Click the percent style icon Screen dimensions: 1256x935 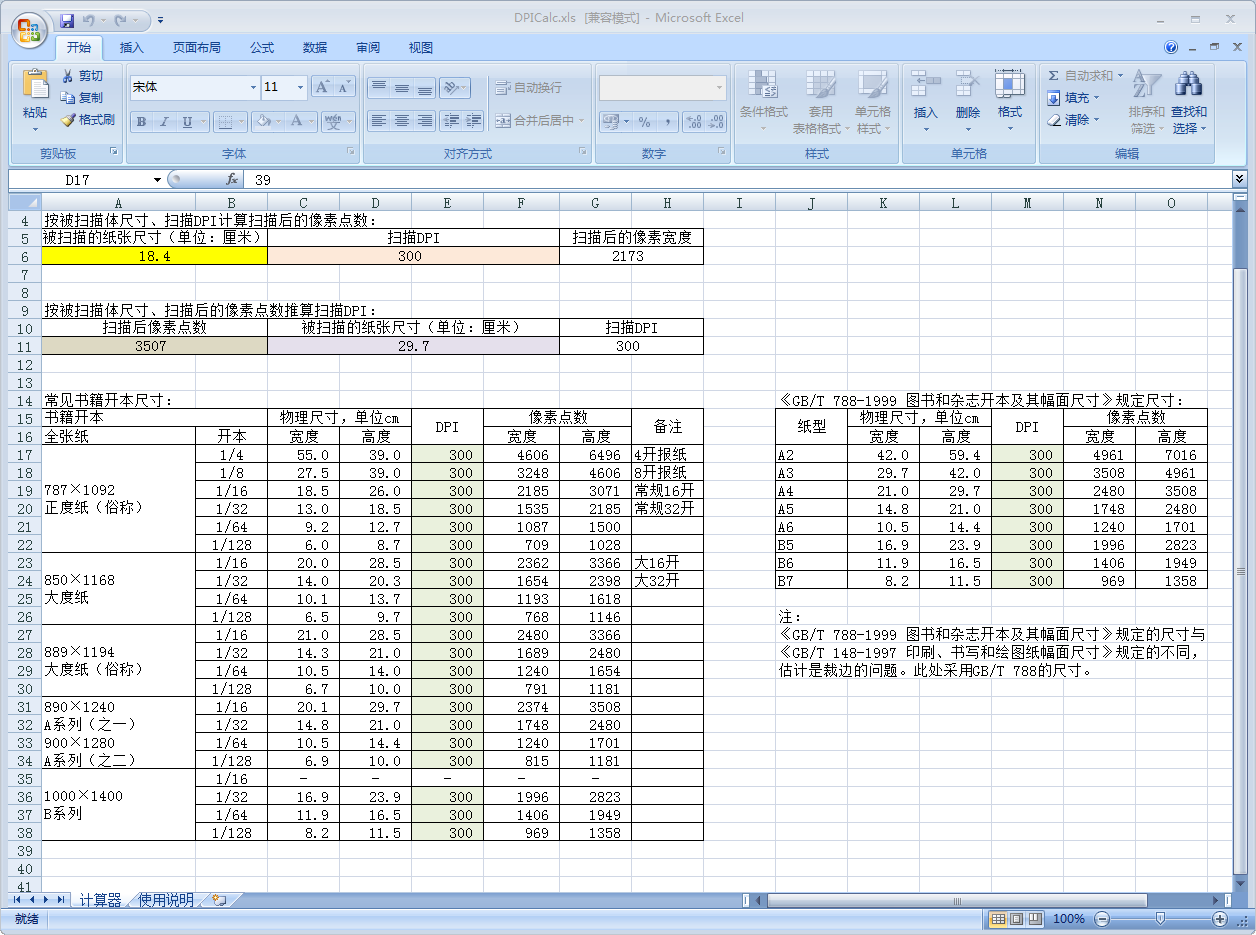point(644,122)
